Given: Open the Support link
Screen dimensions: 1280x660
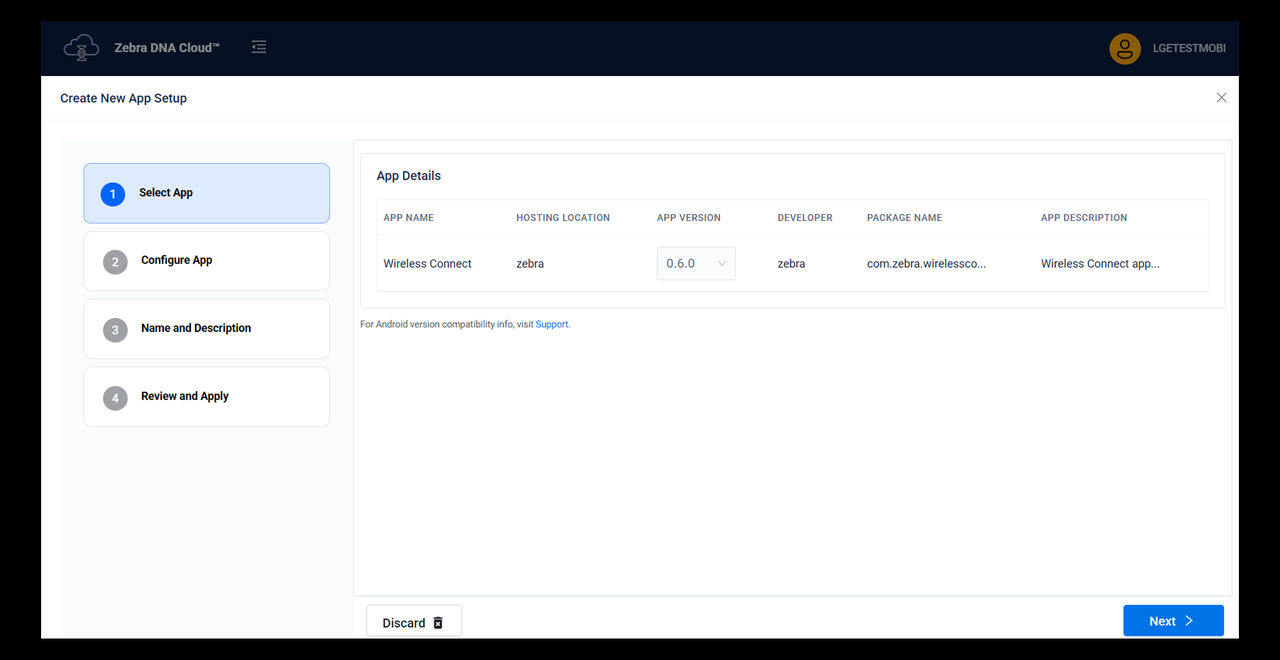Looking at the screenshot, I should pyautogui.click(x=551, y=323).
